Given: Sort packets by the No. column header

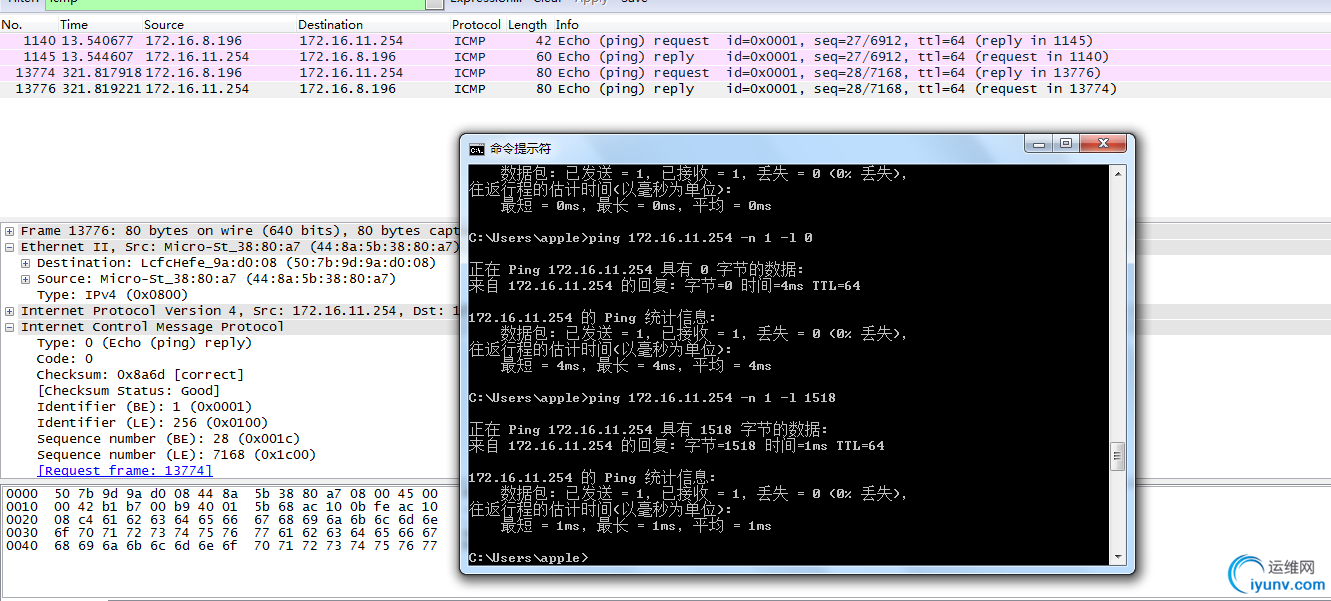Looking at the screenshot, I should pos(12,25).
